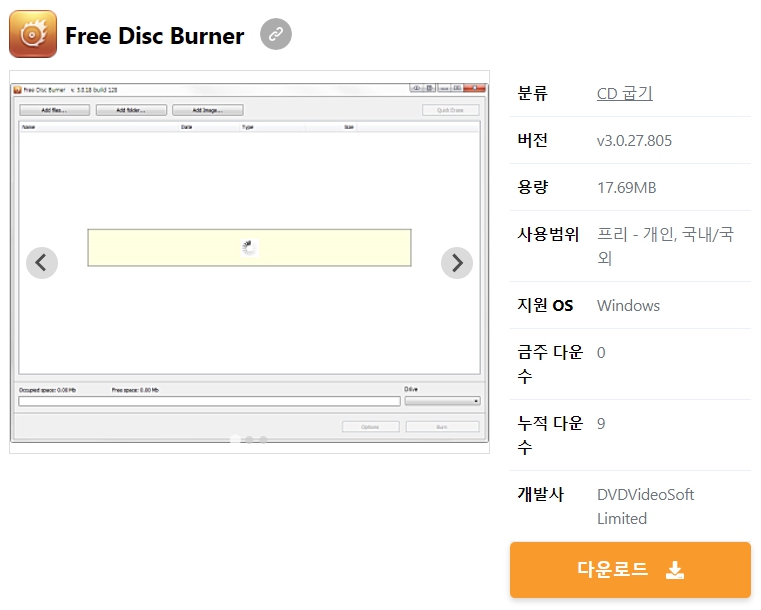Open the CD 굽기 category link
This screenshot has width=761, height=610.
pos(625,93)
